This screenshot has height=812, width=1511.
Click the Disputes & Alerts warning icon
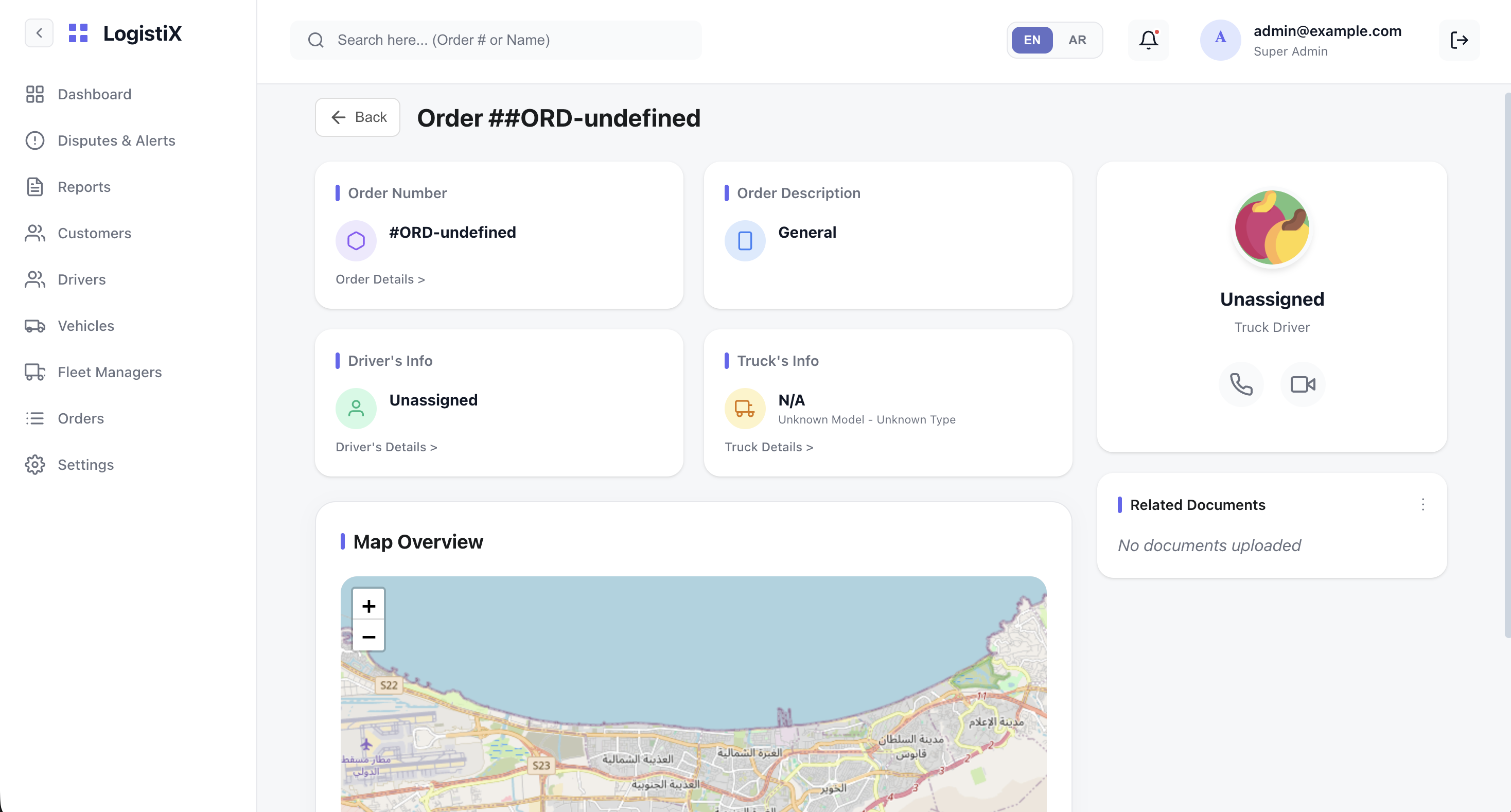pos(35,140)
